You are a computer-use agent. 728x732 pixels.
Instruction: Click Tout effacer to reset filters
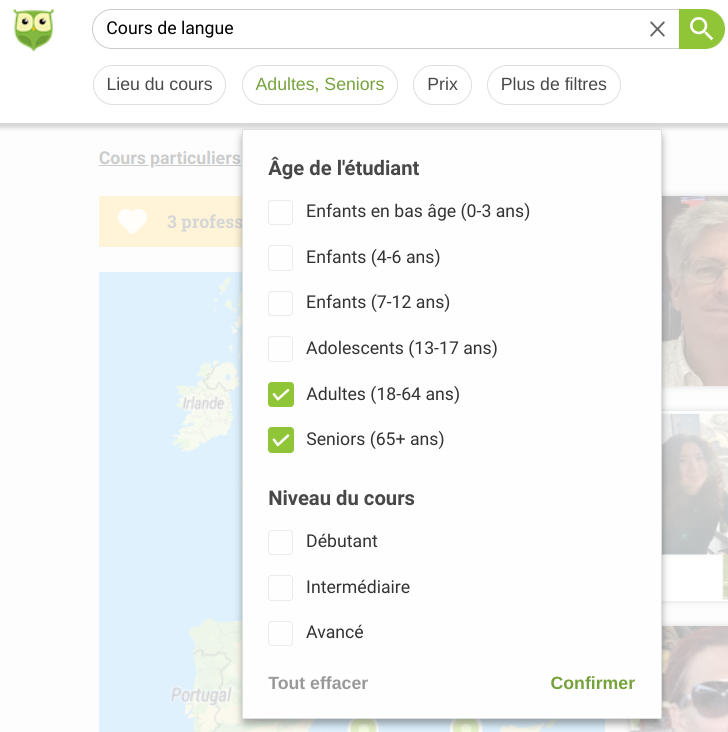tap(318, 684)
